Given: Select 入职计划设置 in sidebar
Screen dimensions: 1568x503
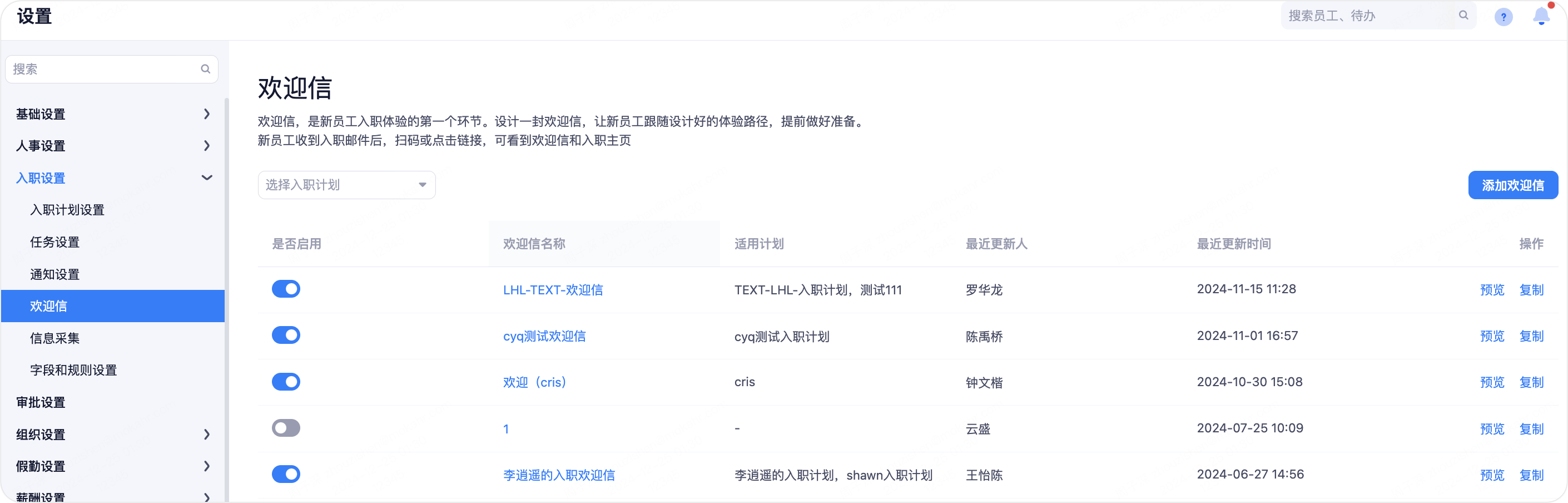Looking at the screenshot, I should (67, 210).
